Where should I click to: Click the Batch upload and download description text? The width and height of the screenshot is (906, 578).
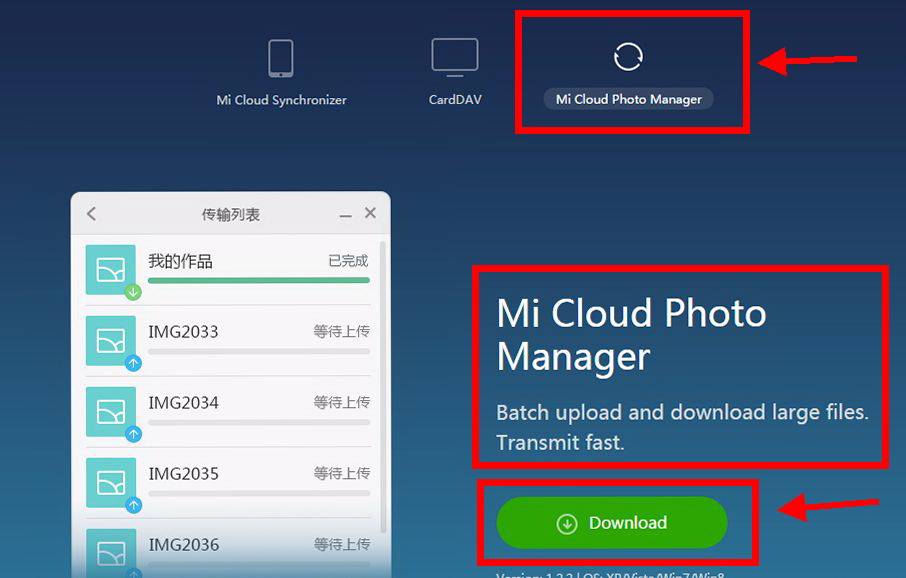tap(682, 427)
